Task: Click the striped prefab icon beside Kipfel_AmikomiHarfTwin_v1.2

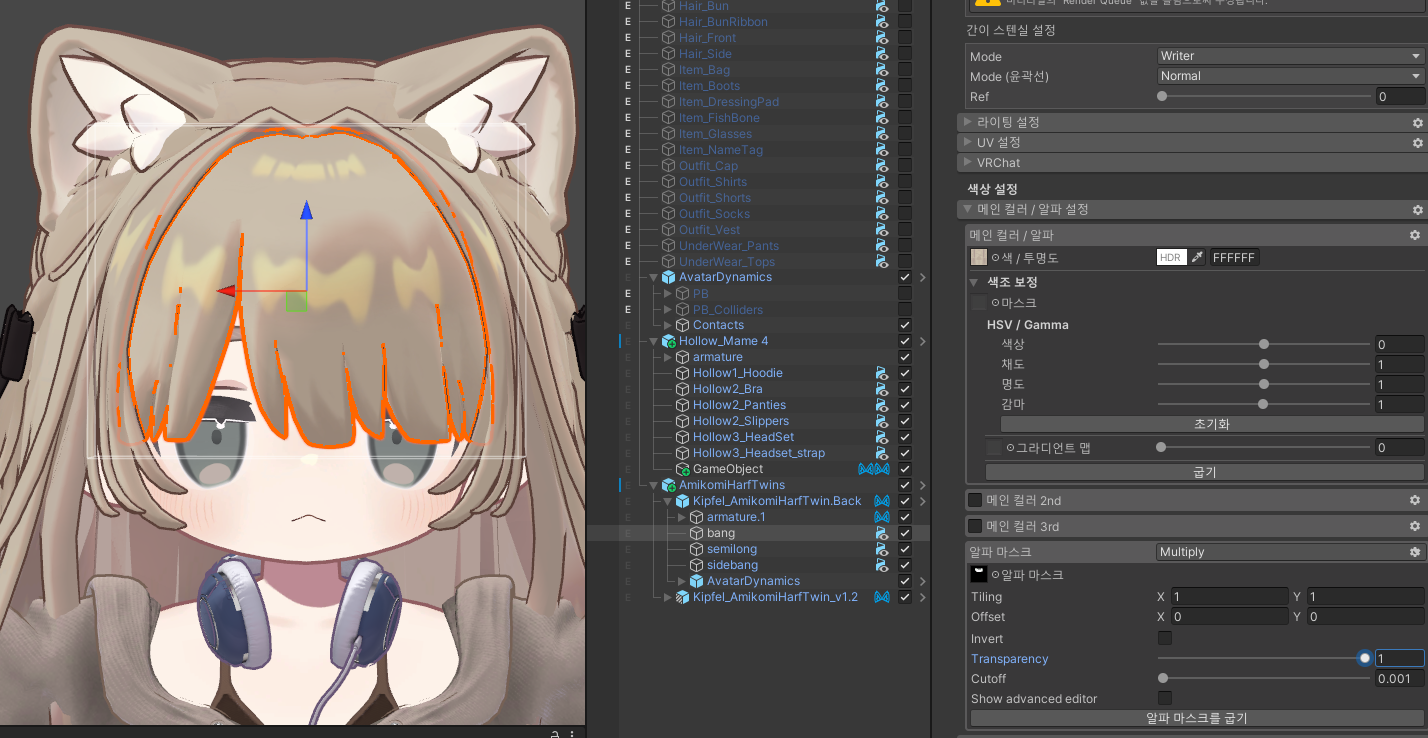Action: (683, 597)
